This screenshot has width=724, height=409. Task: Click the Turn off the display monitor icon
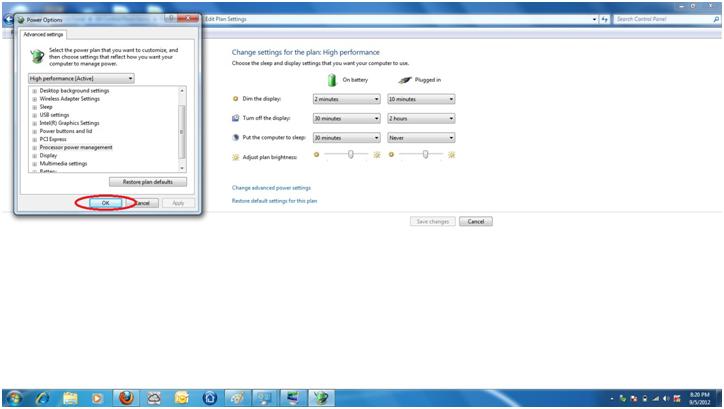(235, 118)
